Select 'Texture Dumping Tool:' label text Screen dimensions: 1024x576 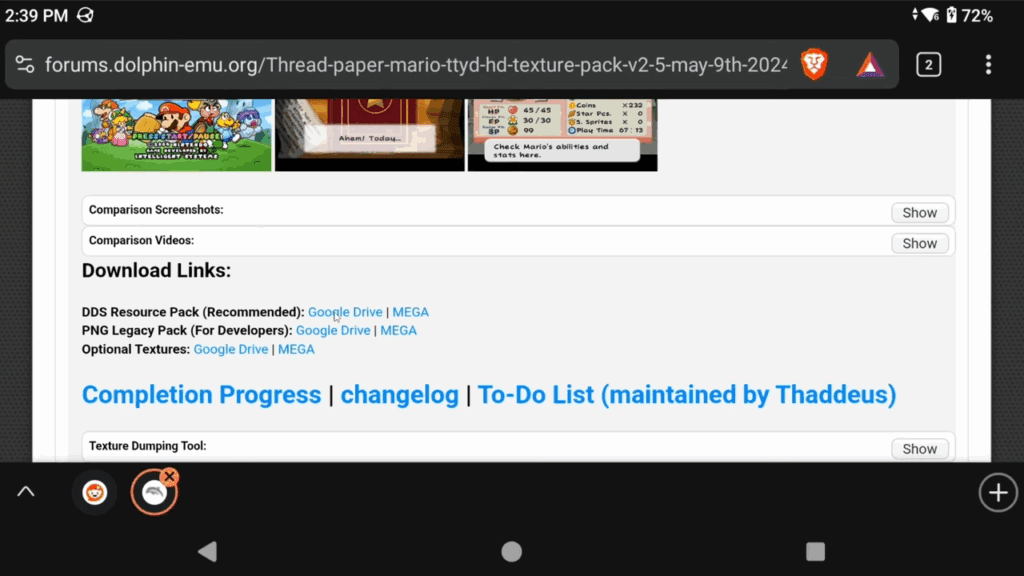(148, 446)
